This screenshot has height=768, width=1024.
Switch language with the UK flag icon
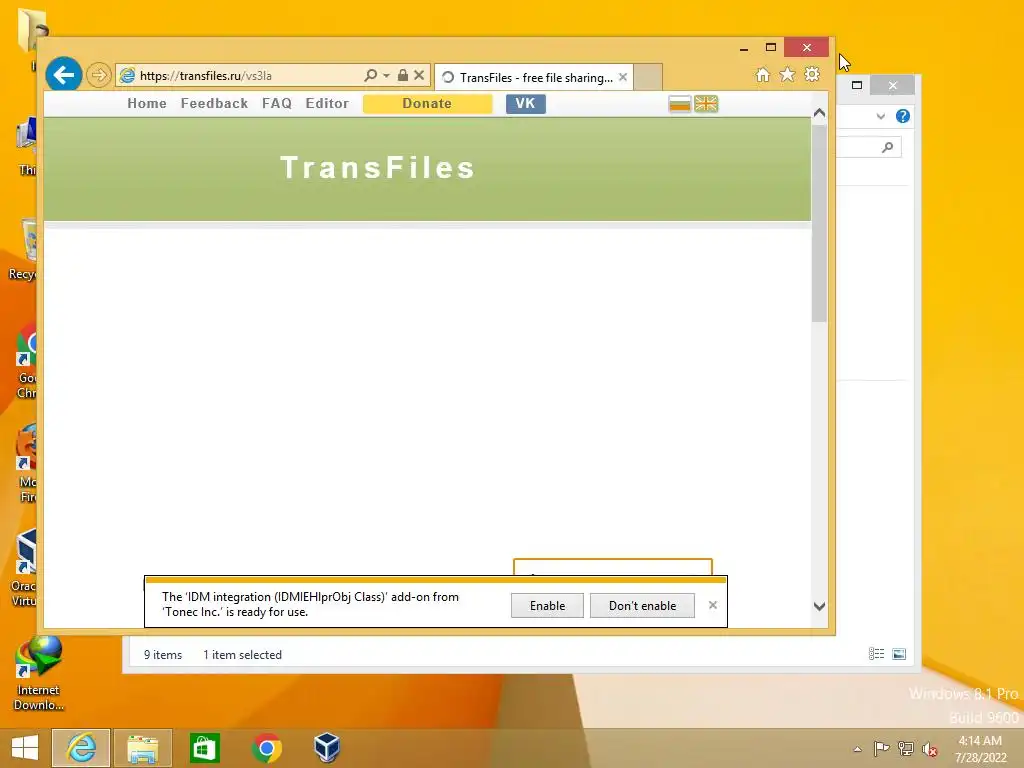click(x=706, y=104)
